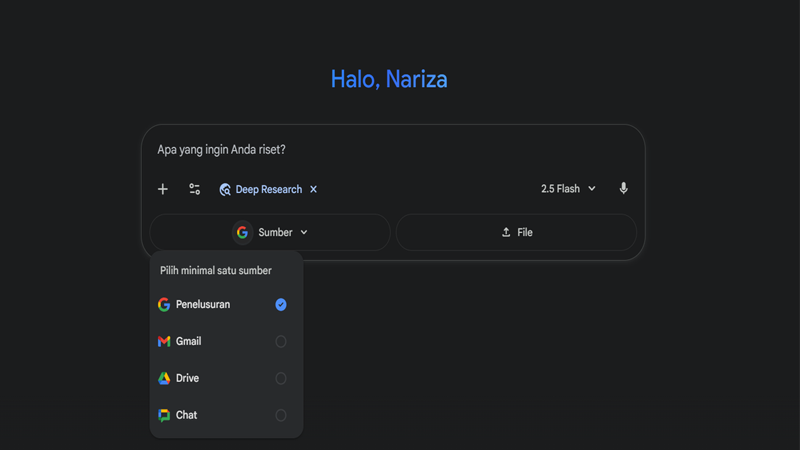Click the Deep Research chip label
The width and height of the screenshot is (800, 450).
pyautogui.click(x=268, y=190)
